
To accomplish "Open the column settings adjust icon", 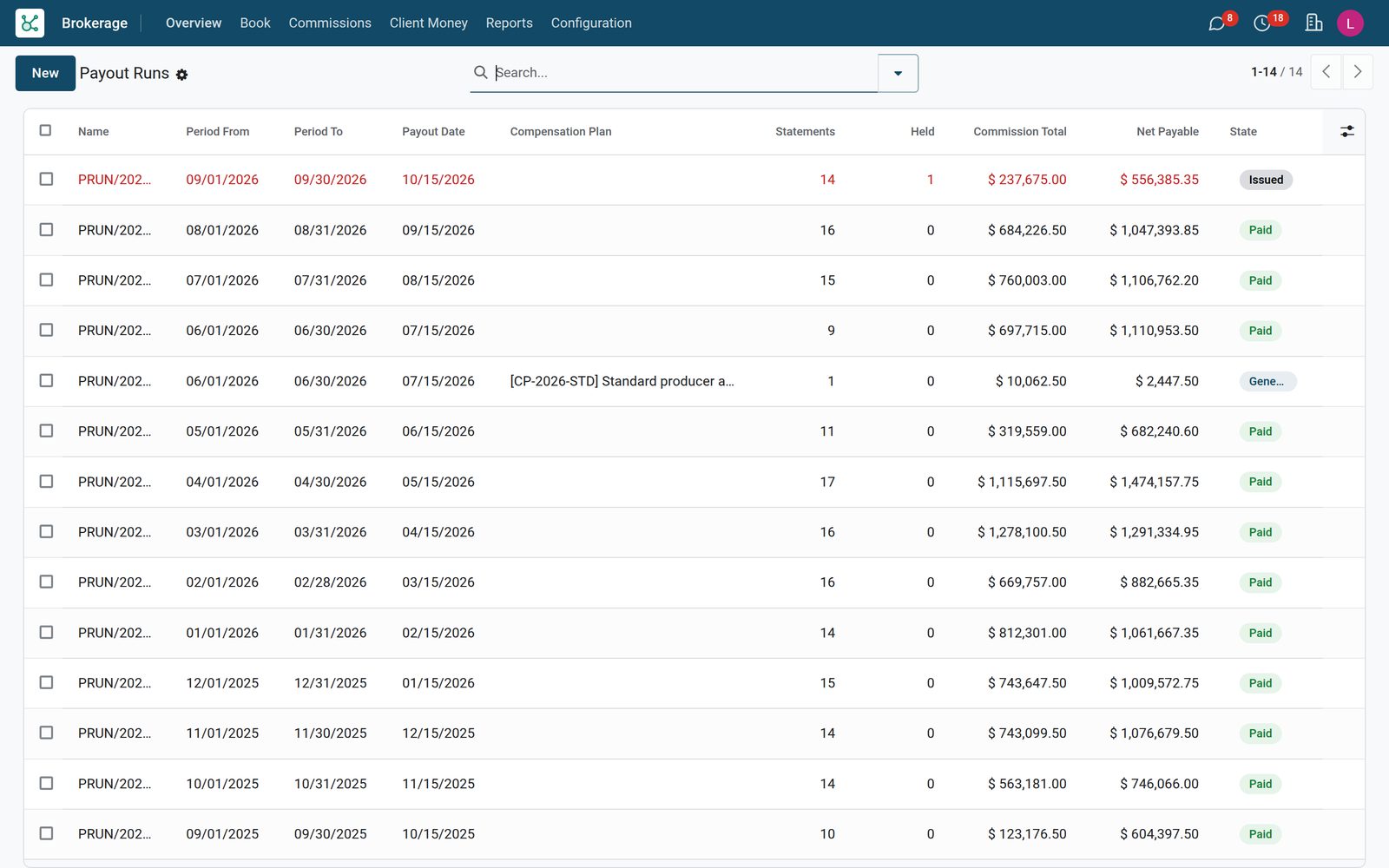I will (x=1346, y=131).
